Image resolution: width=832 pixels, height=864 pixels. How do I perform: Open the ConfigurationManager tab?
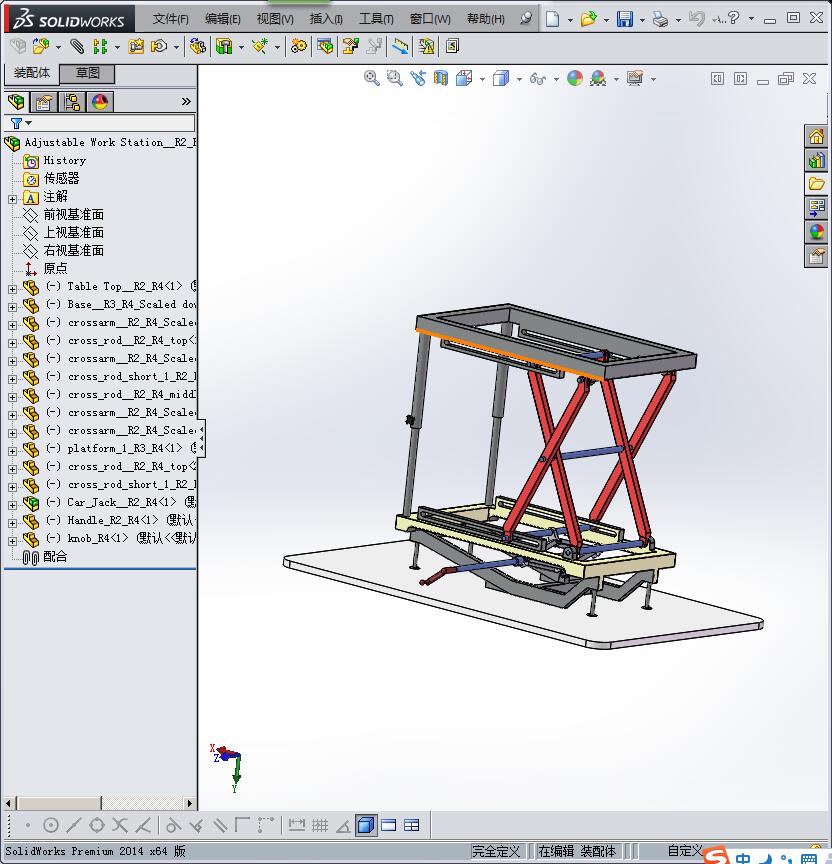[x=72, y=102]
